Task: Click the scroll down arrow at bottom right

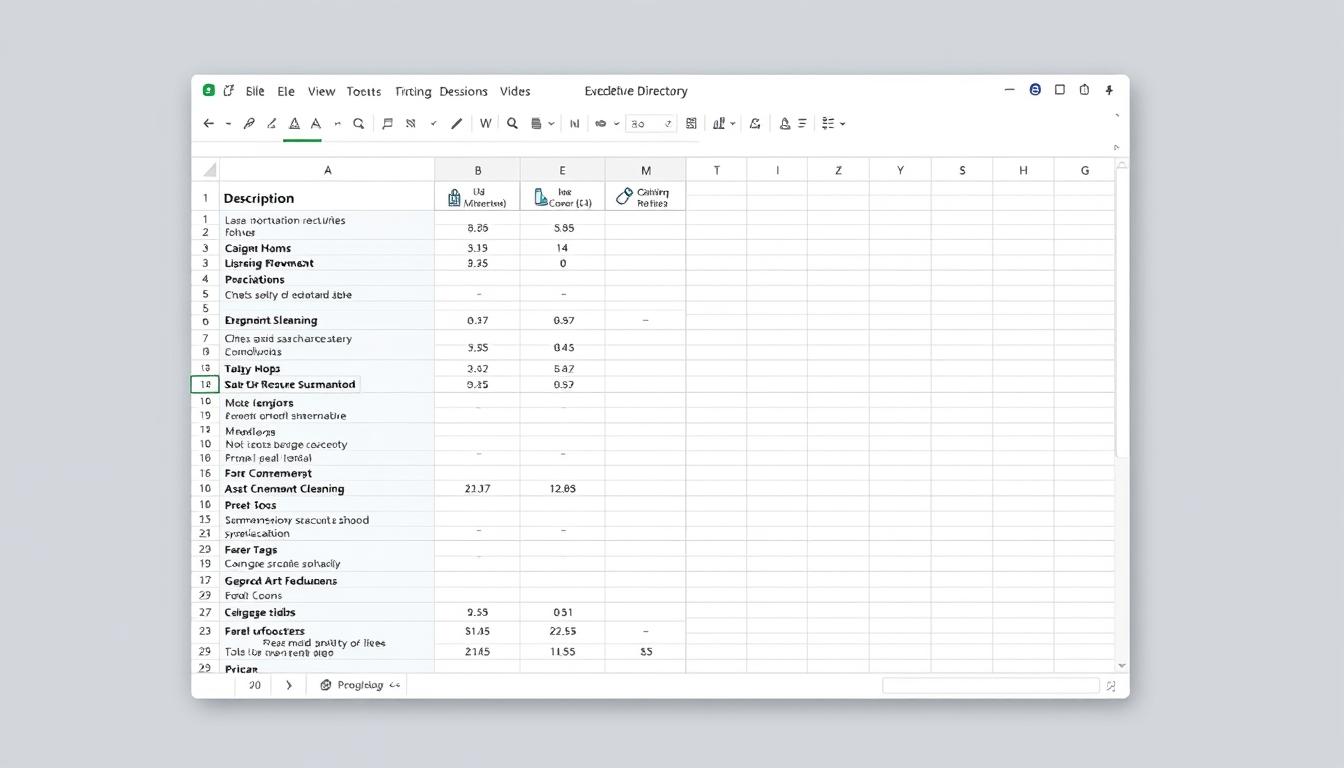Action: (1121, 665)
